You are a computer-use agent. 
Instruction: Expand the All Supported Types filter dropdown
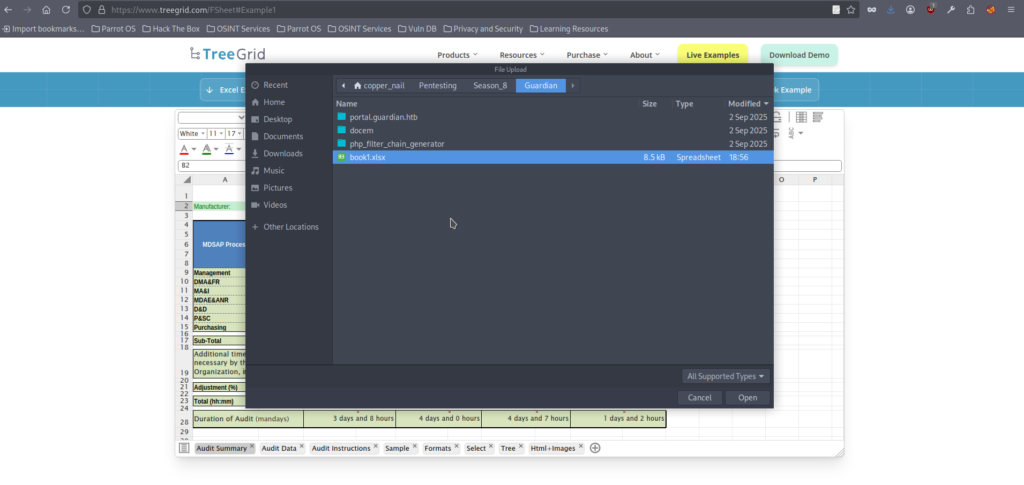726,376
